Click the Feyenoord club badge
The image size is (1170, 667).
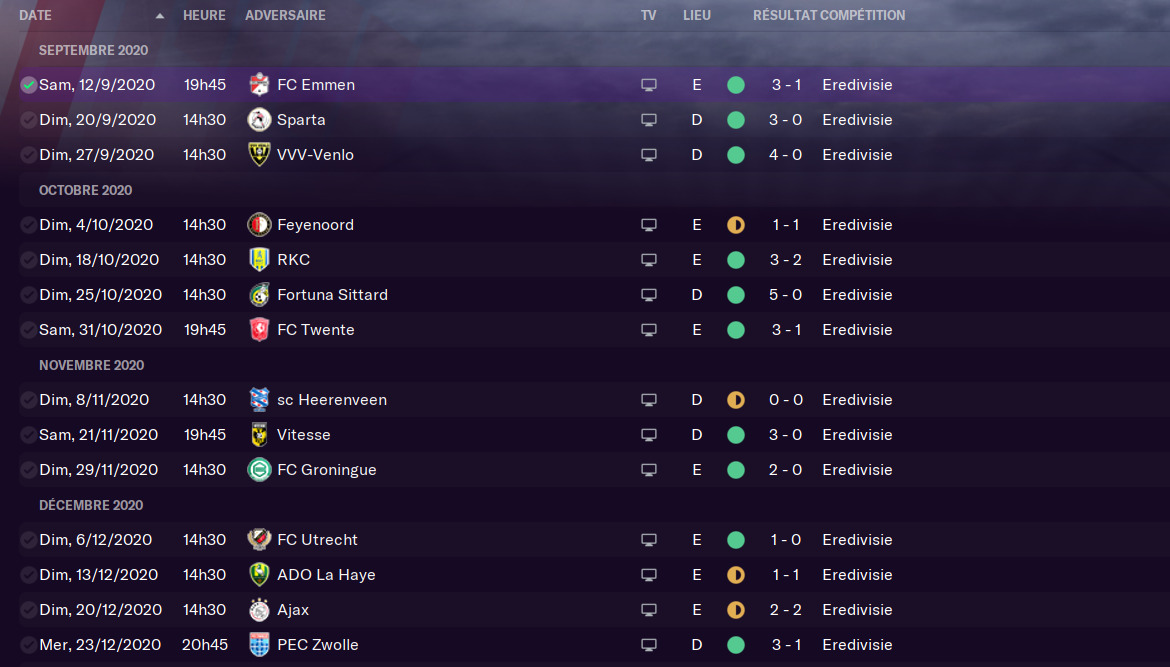pyautogui.click(x=259, y=225)
